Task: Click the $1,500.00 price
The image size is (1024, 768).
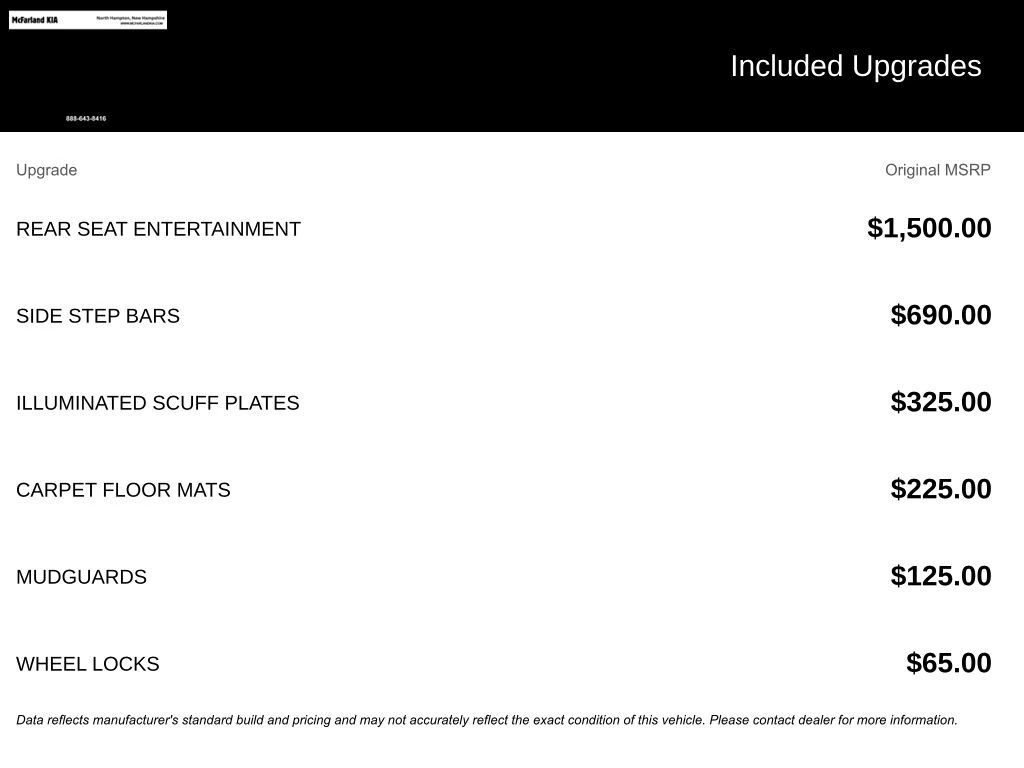Action: (x=929, y=228)
